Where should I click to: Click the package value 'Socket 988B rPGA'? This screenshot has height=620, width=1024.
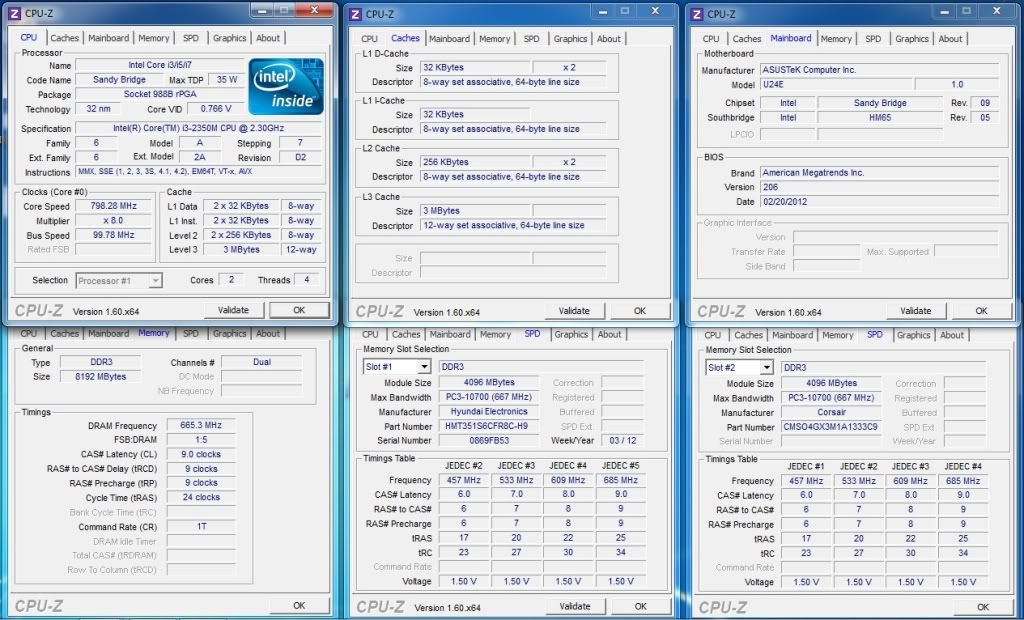click(x=160, y=94)
